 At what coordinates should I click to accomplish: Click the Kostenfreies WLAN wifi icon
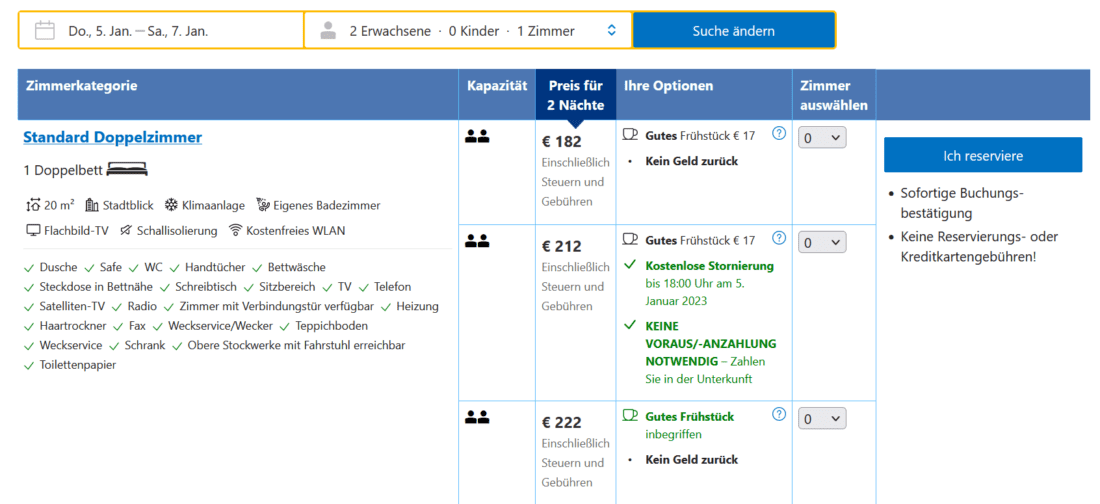[236, 230]
